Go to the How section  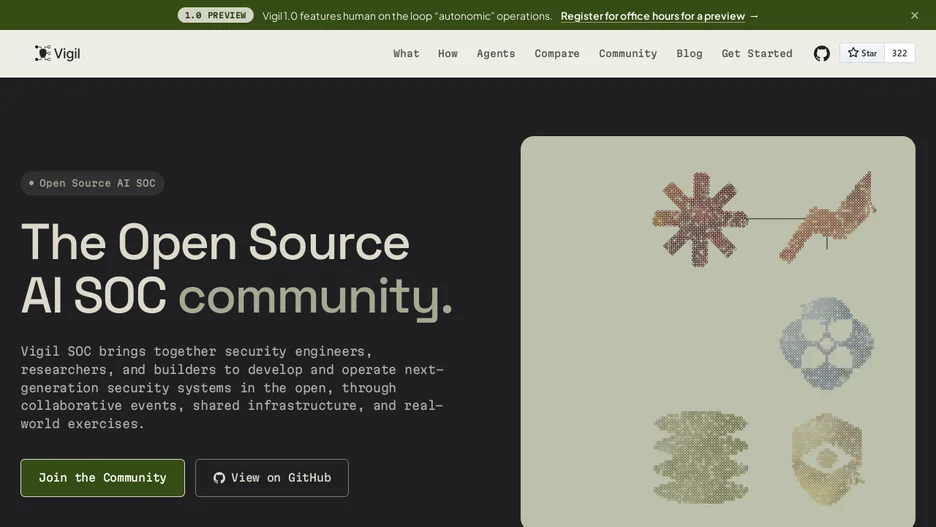click(x=448, y=53)
